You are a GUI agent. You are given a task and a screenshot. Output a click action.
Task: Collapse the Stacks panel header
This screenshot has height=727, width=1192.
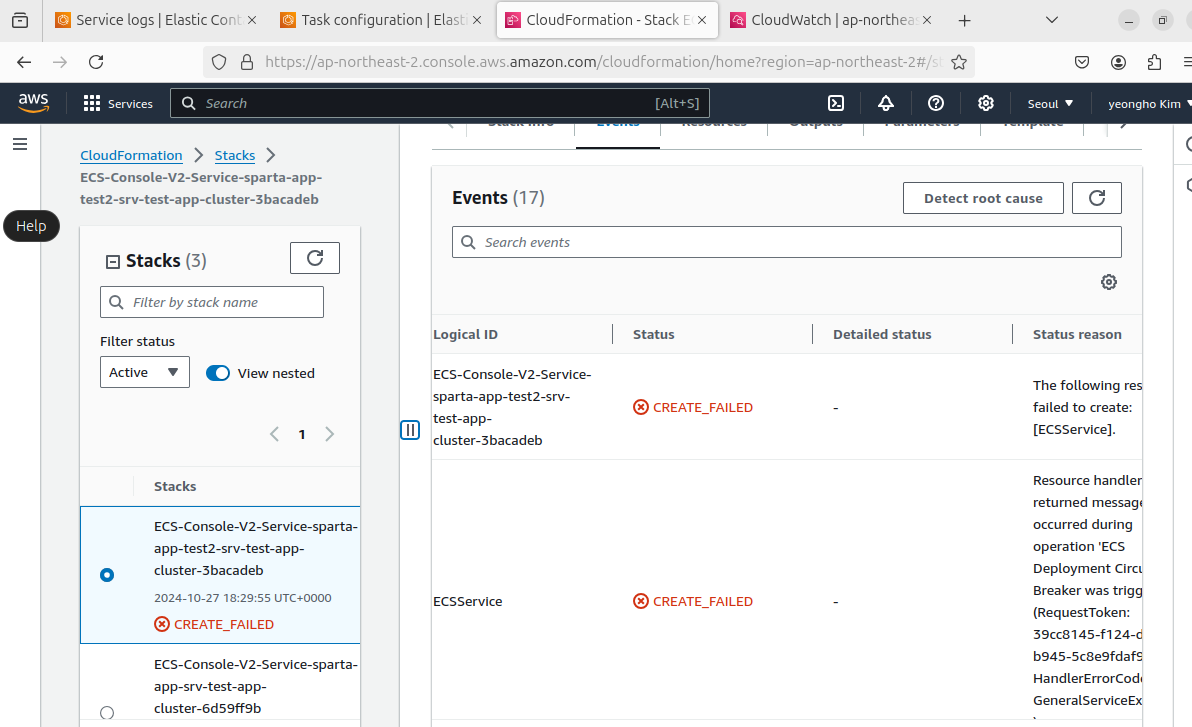click(x=113, y=262)
